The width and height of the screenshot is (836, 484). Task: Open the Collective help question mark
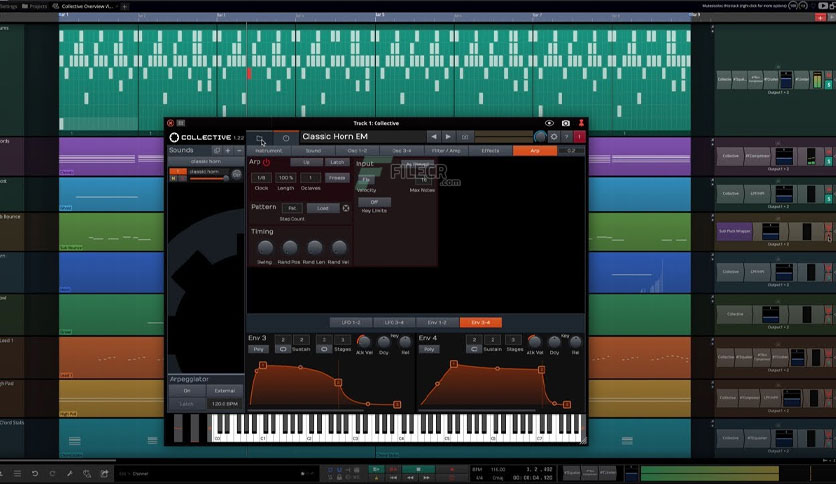tap(567, 137)
